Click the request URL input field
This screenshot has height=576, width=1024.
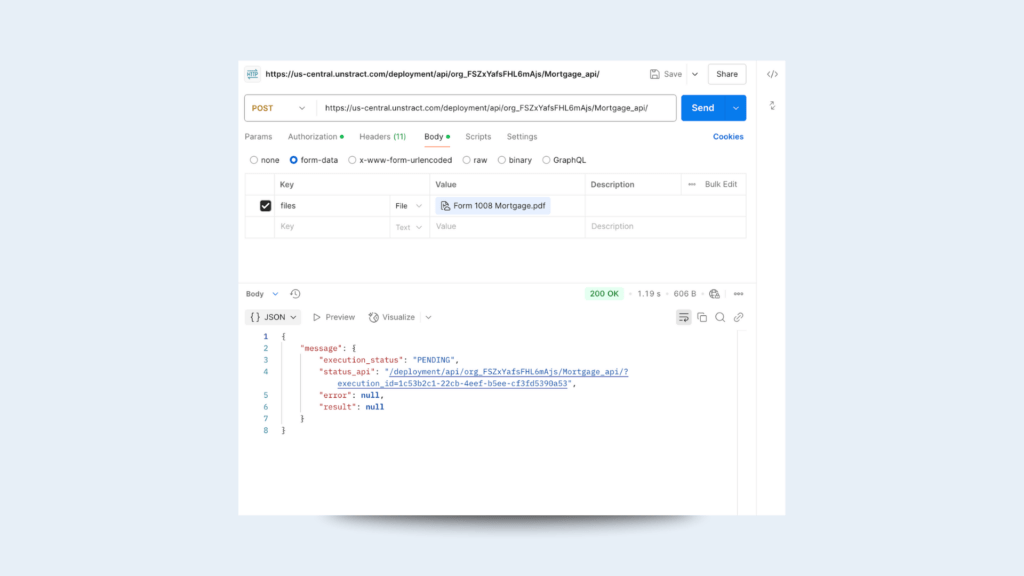(495, 108)
